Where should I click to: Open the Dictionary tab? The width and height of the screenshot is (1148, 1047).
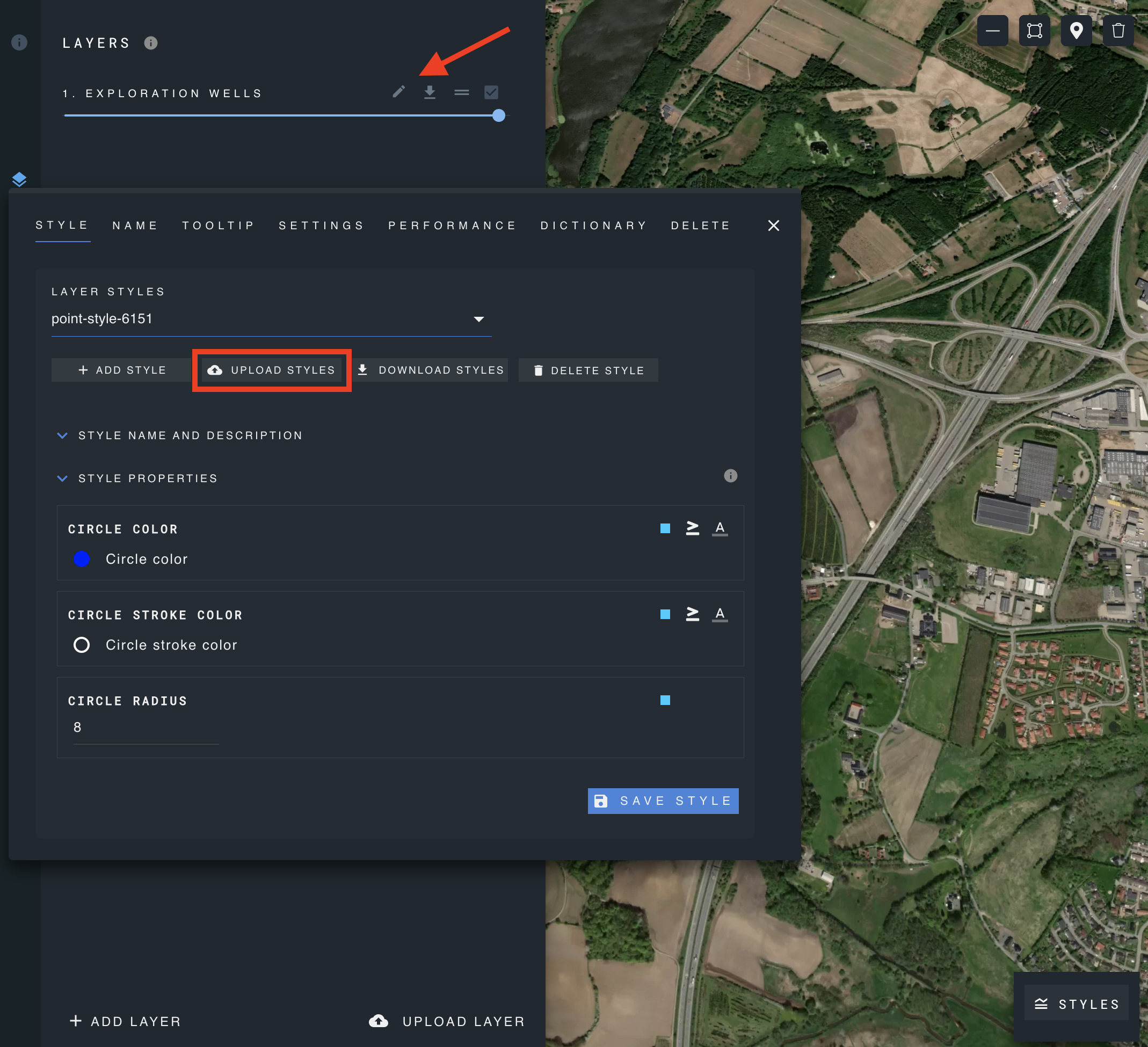pos(594,226)
